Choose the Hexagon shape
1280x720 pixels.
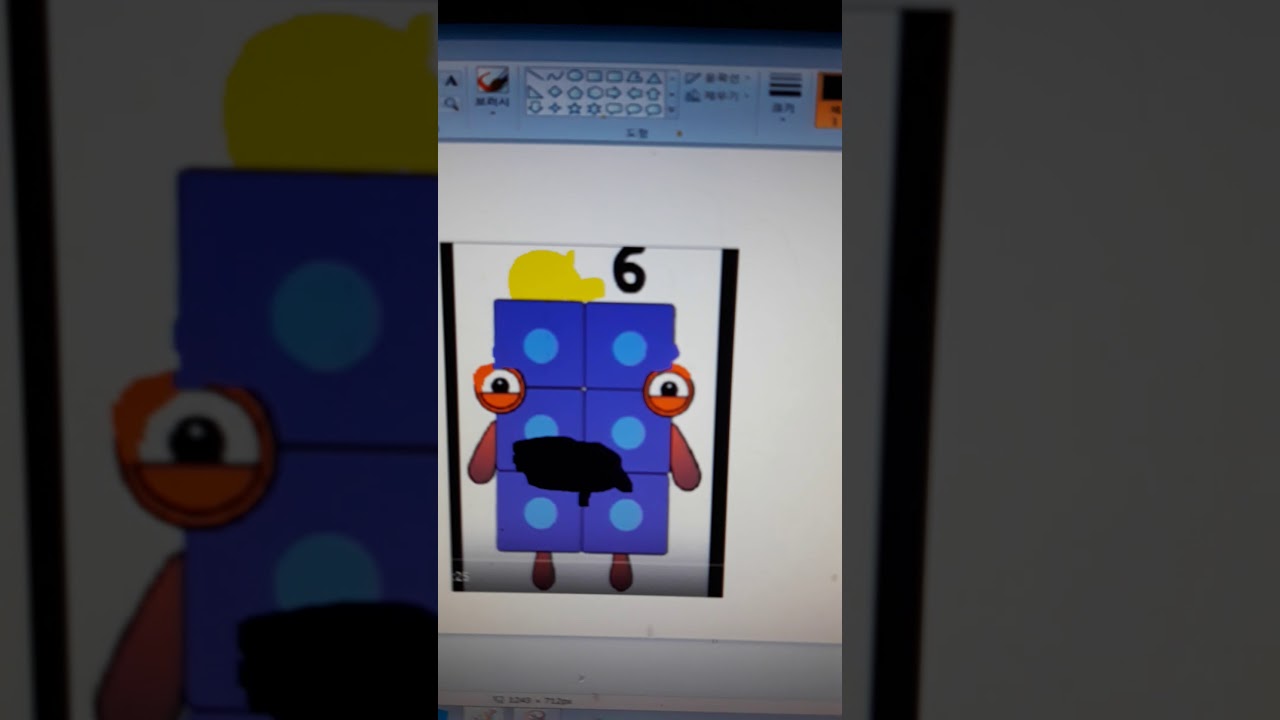click(x=594, y=93)
